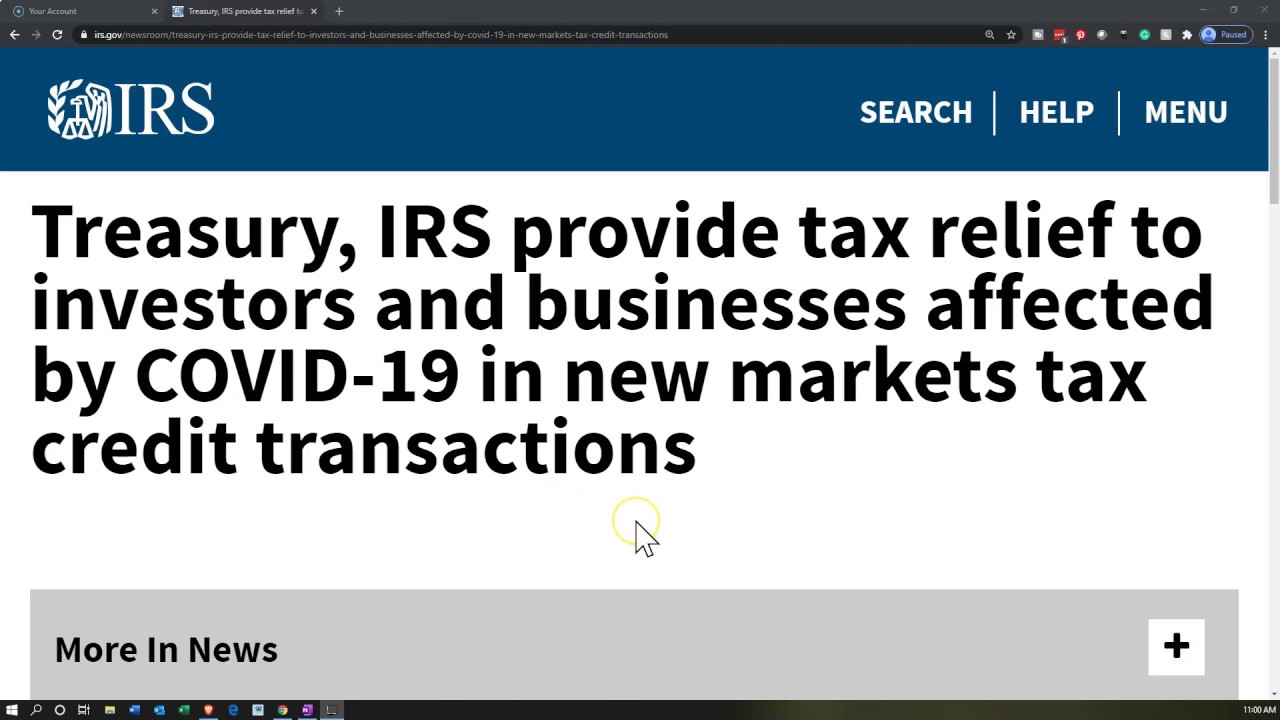This screenshot has width=1280, height=720.
Task: Open the HELP link in the header
Action: [x=1056, y=112]
